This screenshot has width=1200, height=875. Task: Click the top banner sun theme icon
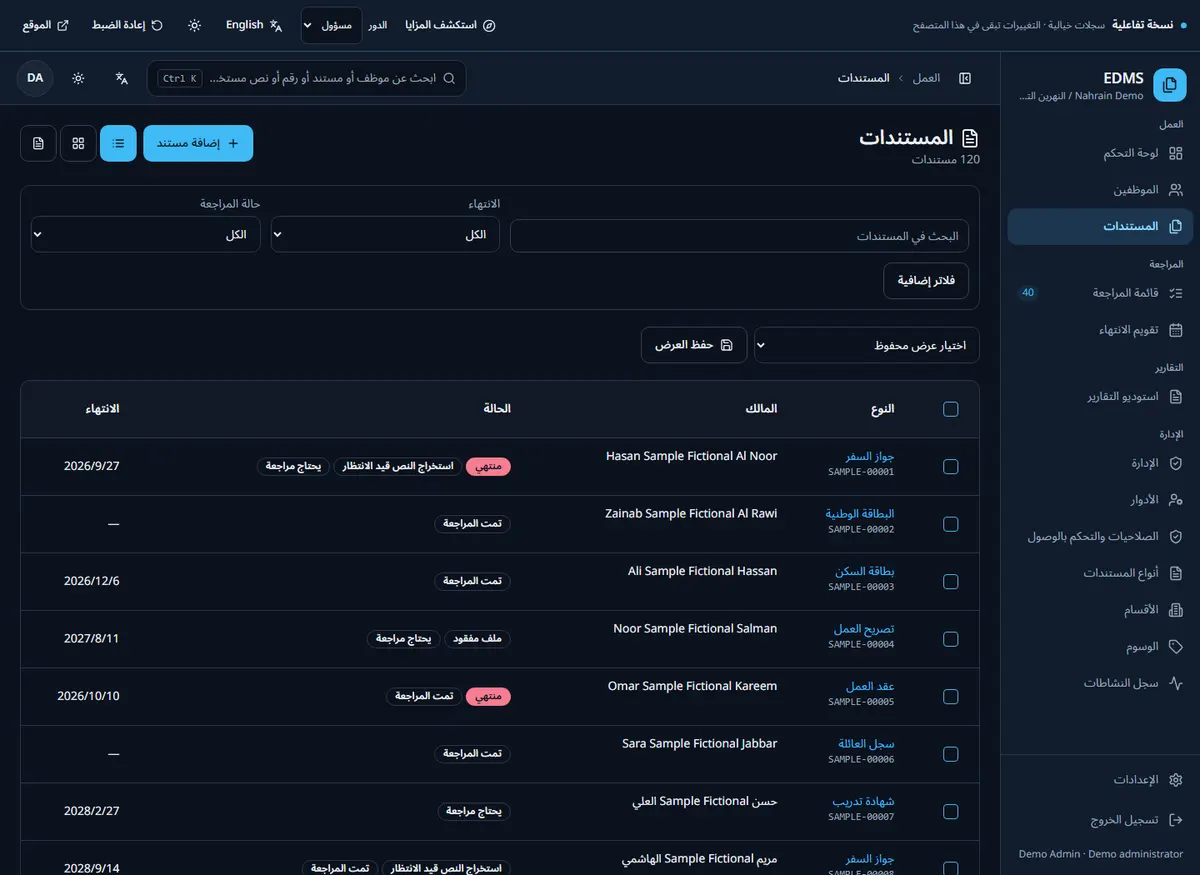(x=195, y=25)
